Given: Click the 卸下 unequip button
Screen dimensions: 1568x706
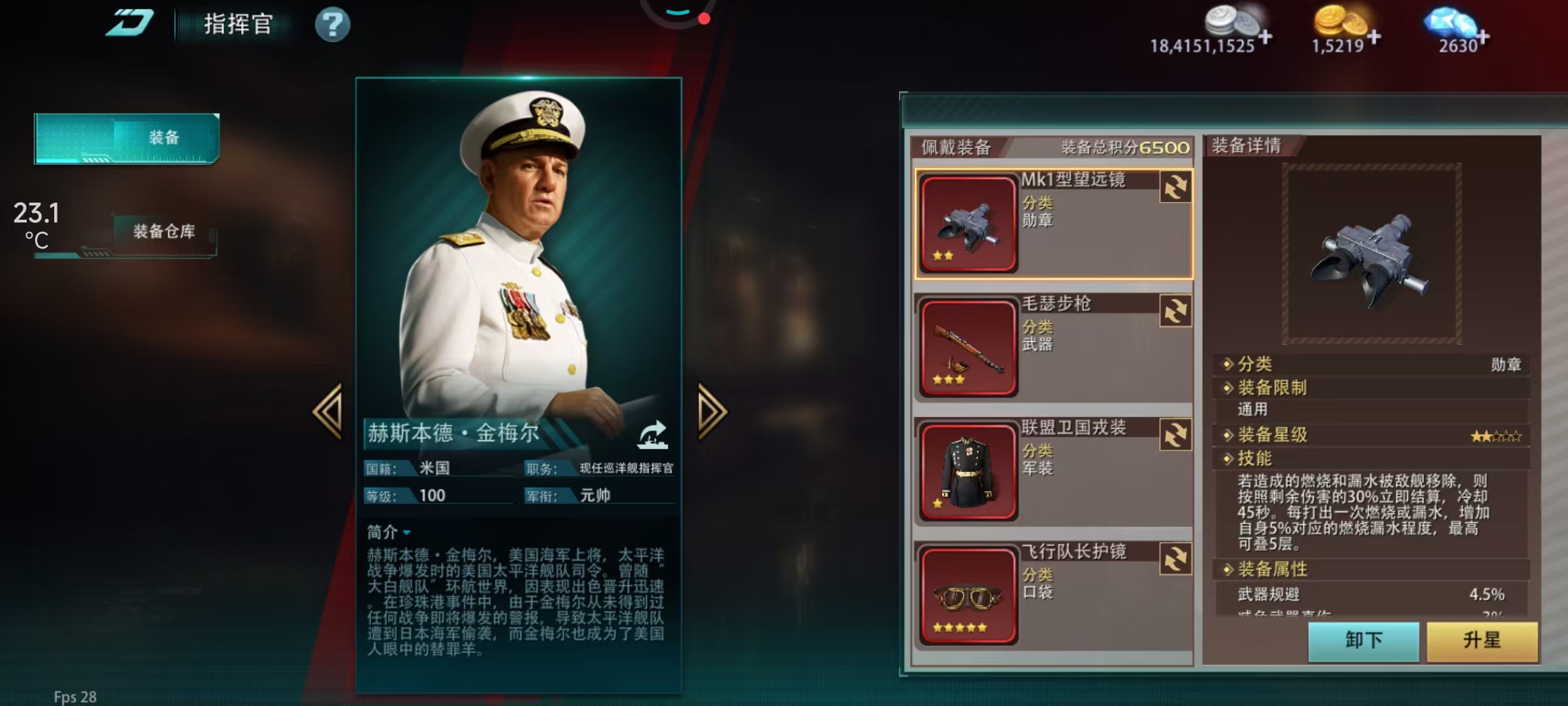Looking at the screenshot, I should (1364, 641).
